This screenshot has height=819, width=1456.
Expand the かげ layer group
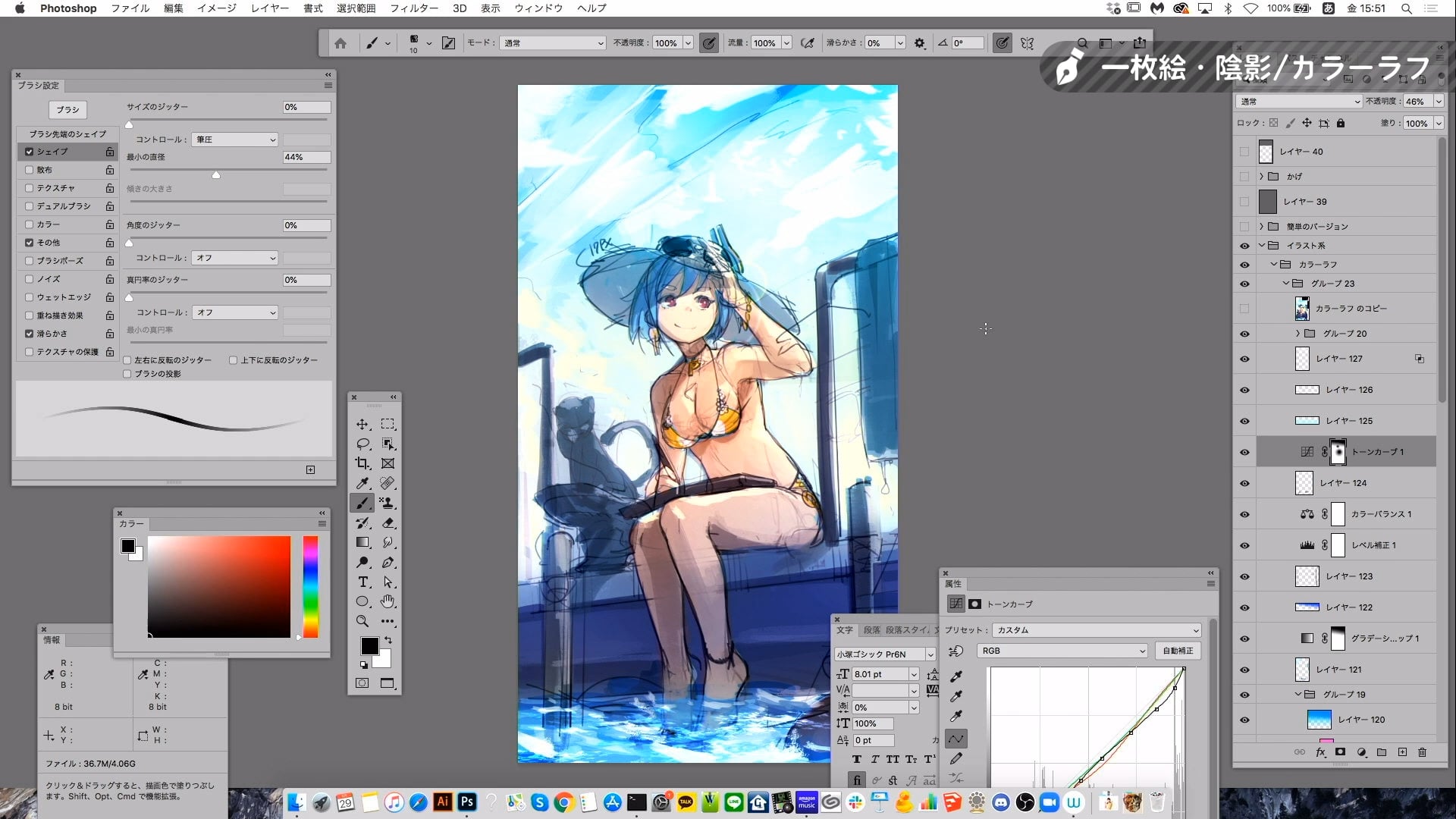click(x=1261, y=177)
